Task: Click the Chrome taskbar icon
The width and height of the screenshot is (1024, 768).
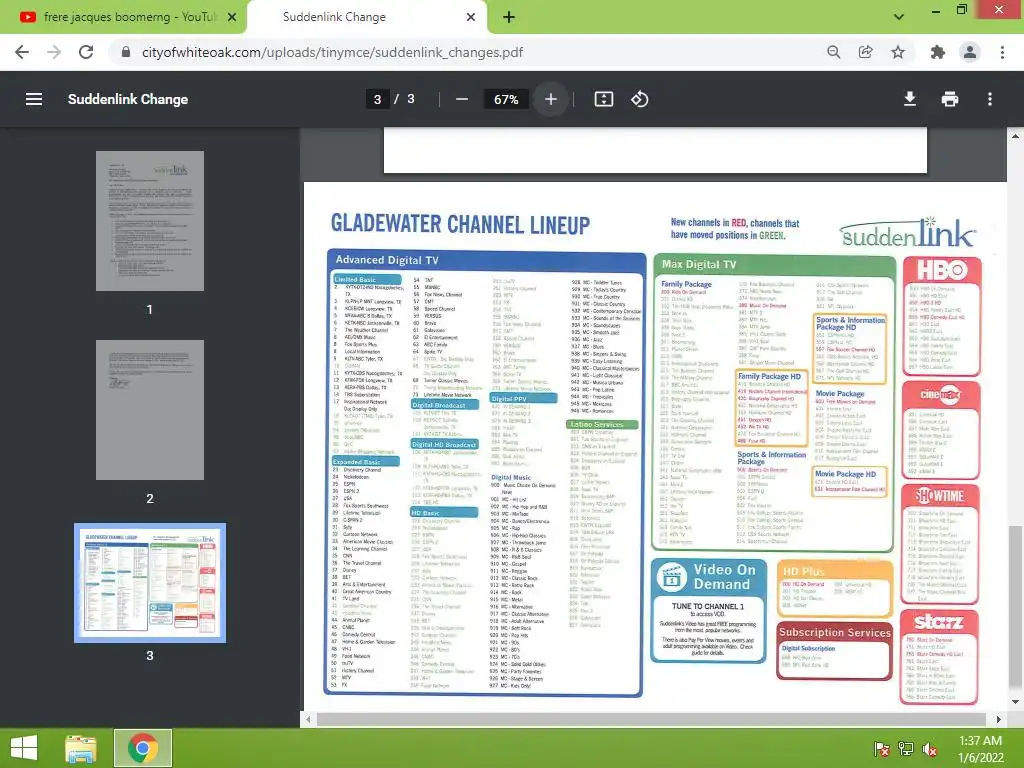Action: [x=143, y=748]
